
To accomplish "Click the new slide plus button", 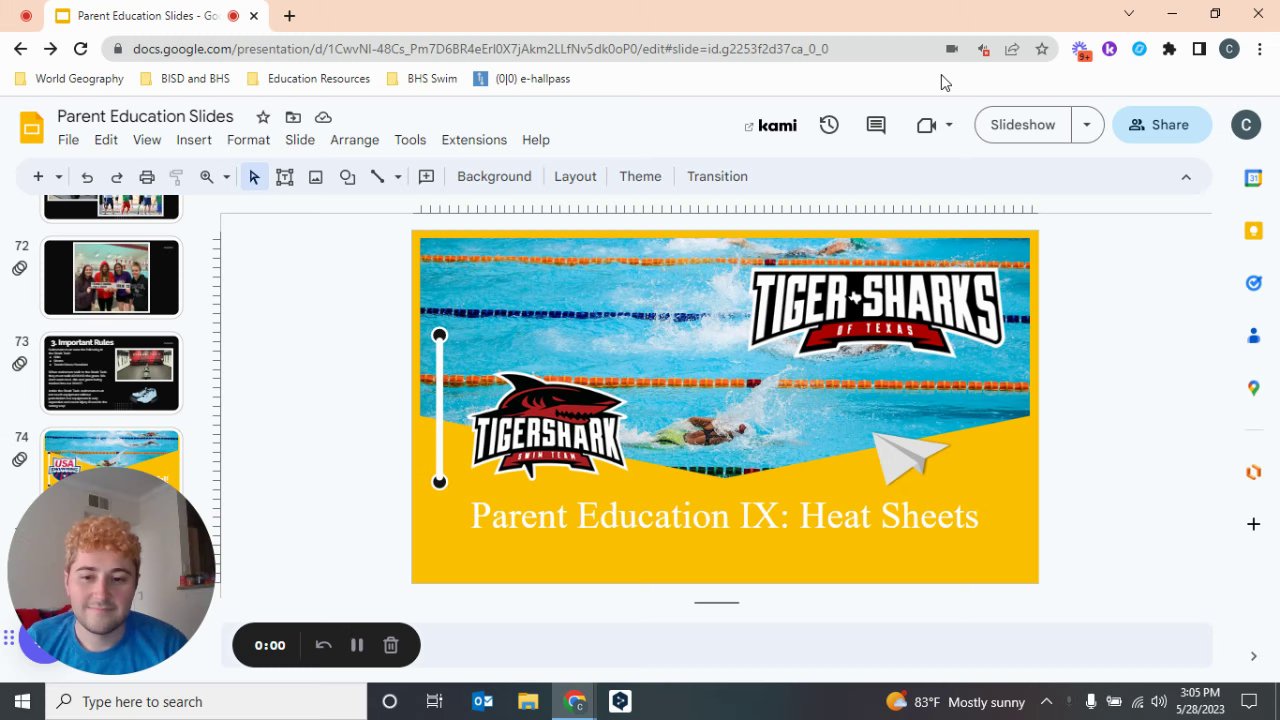I will (38, 177).
